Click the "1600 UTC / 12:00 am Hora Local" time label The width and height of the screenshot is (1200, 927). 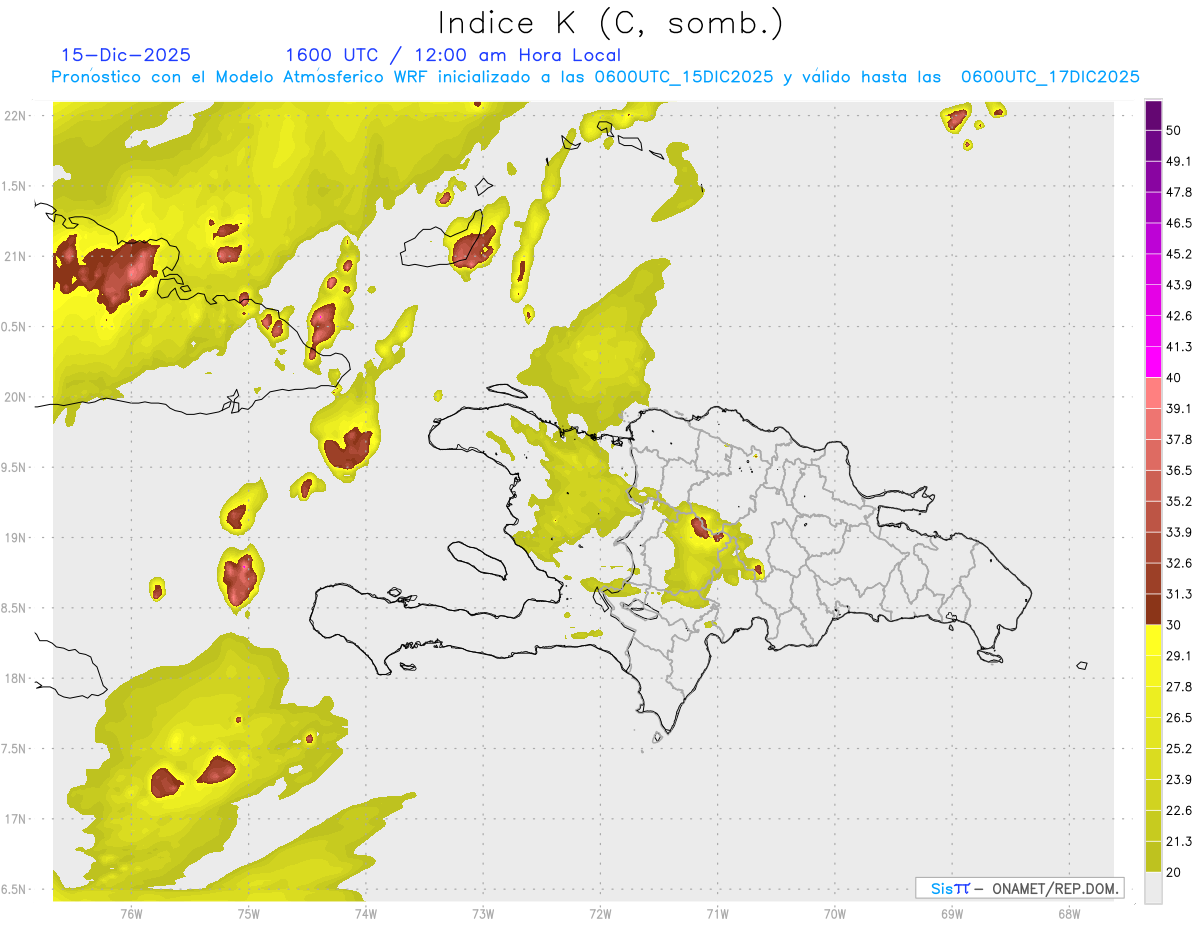point(453,55)
